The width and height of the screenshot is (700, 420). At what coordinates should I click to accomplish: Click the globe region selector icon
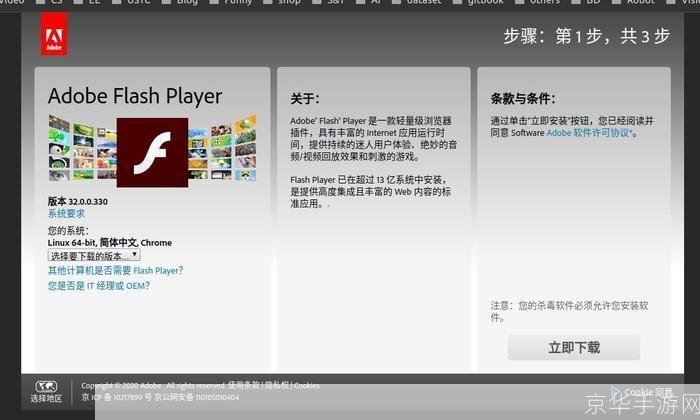click(x=46, y=386)
